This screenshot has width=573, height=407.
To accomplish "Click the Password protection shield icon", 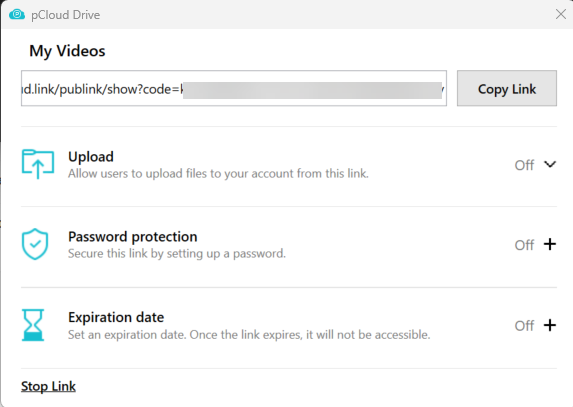I will coord(35,244).
